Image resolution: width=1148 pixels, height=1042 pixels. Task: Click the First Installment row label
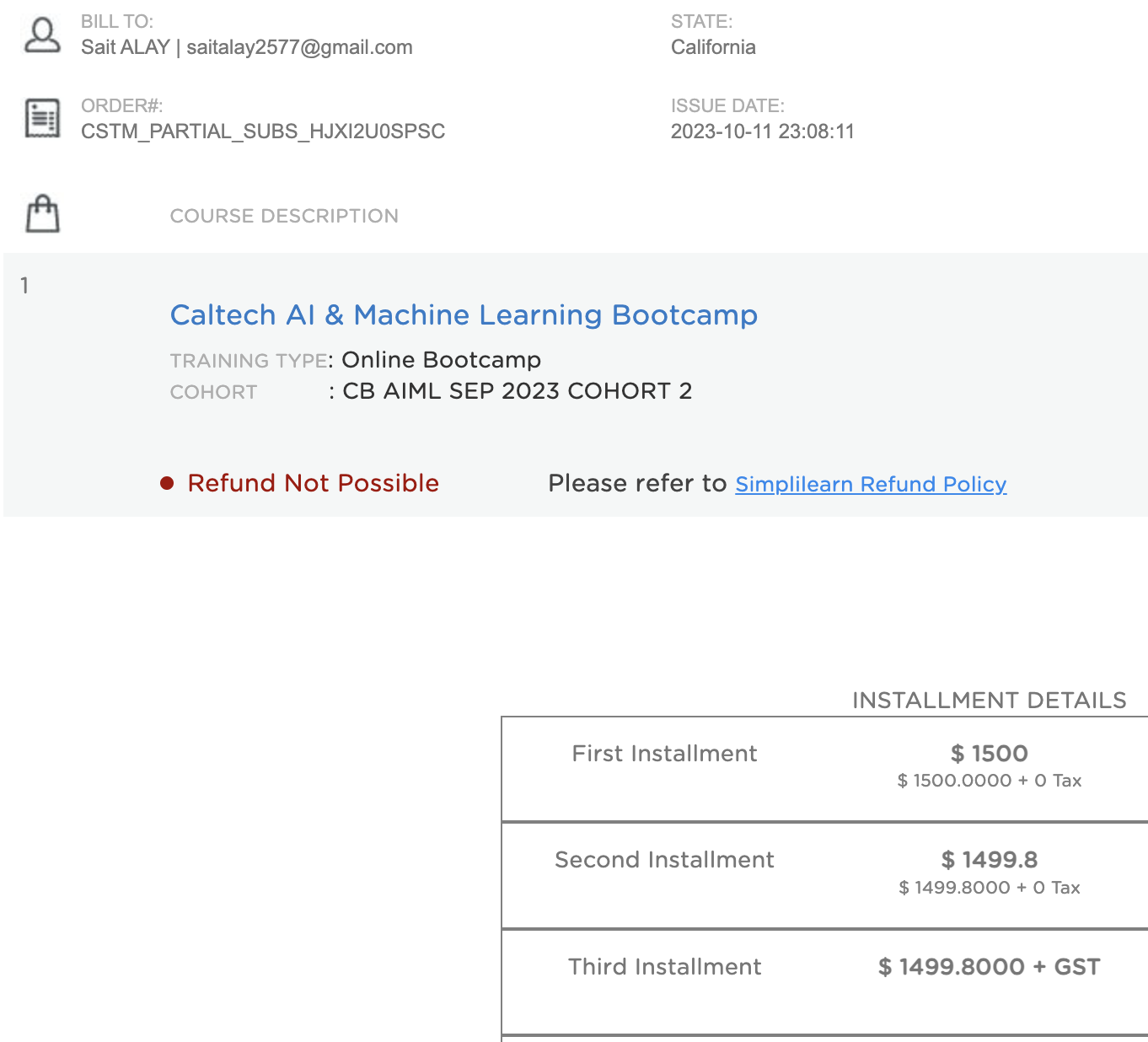coord(664,754)
